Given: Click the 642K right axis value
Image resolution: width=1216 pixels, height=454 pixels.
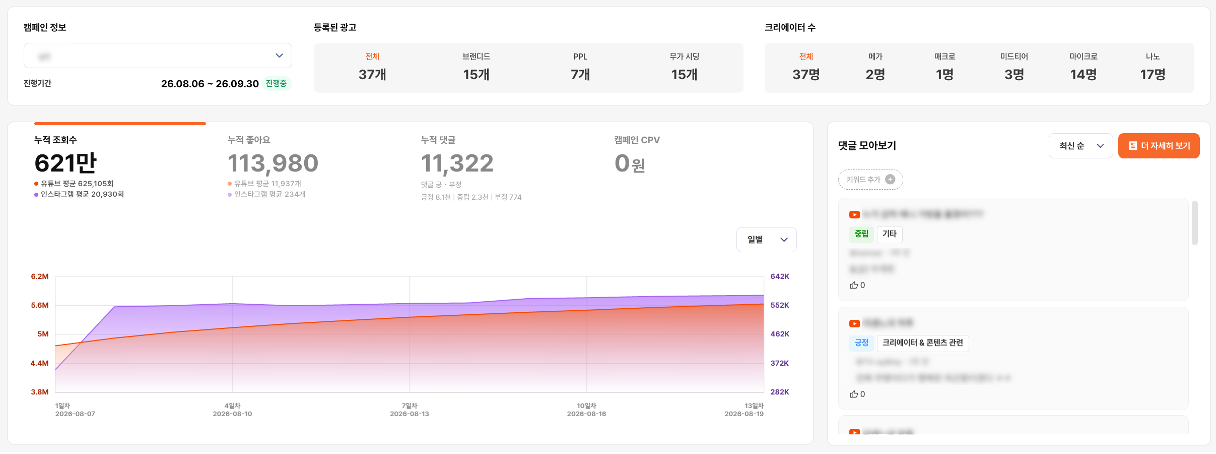Looking at the screenshot, I should click(780, 276).
